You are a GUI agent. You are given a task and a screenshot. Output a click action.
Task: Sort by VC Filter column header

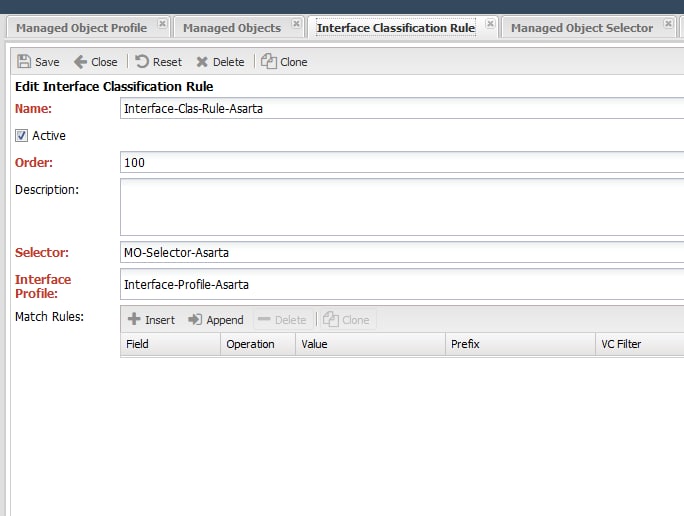coord(640,344)
